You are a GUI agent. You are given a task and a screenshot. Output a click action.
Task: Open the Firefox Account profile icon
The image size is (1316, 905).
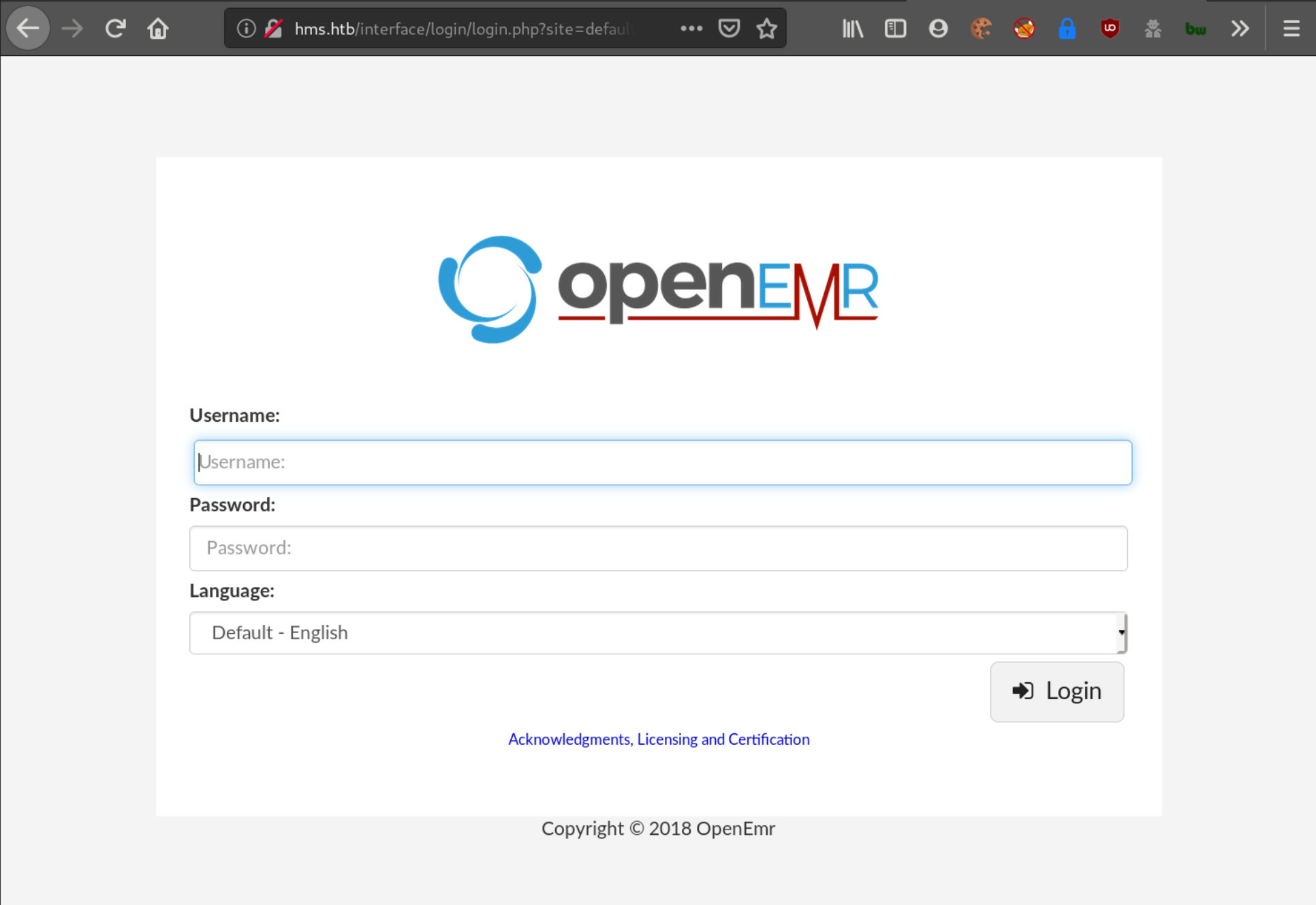(938, 28)
